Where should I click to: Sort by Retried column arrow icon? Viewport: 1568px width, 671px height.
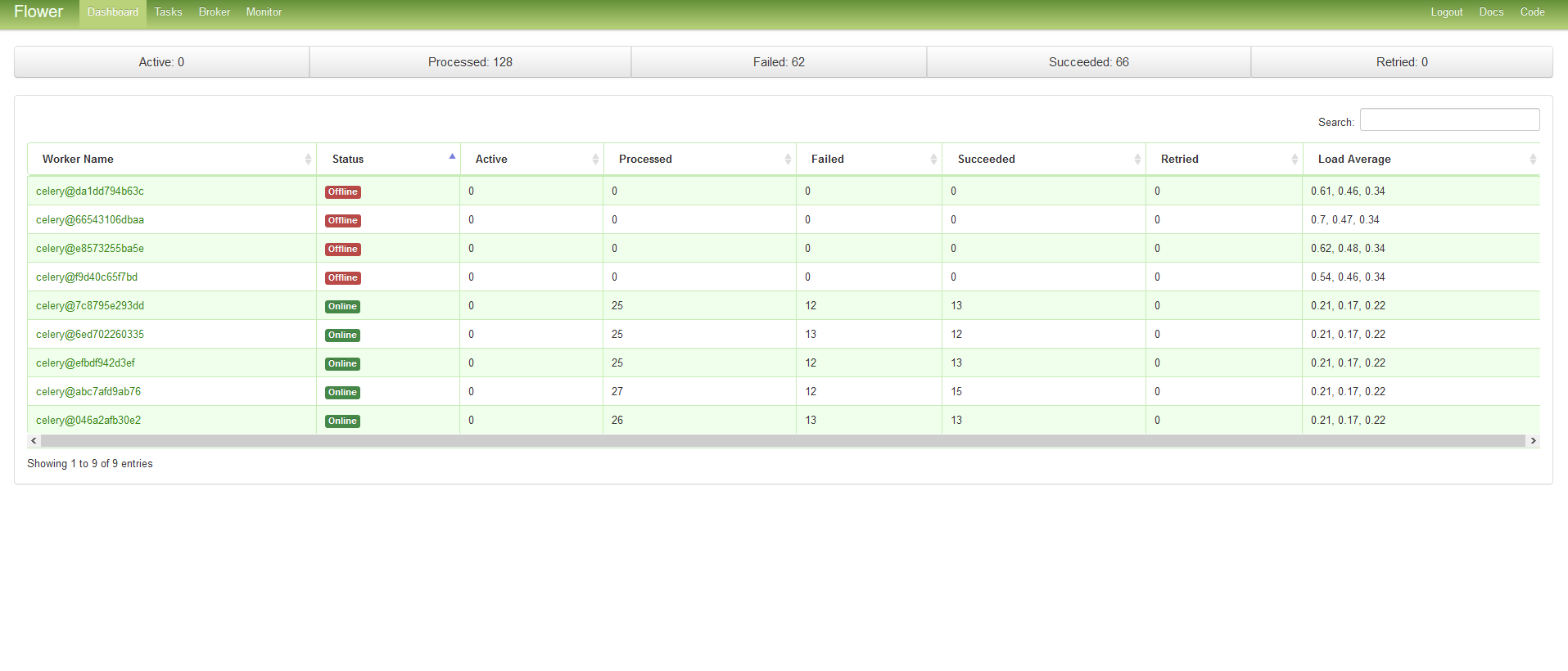(x=1295, y=160)
